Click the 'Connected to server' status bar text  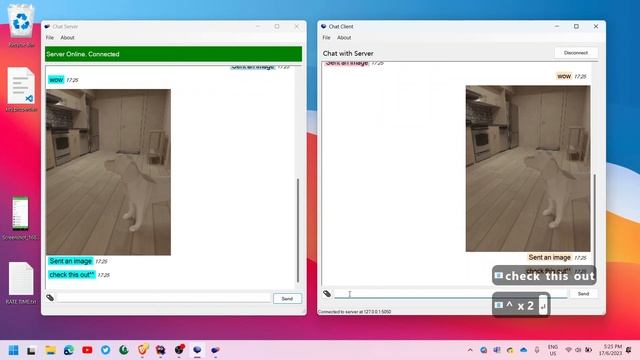[354, 311]
